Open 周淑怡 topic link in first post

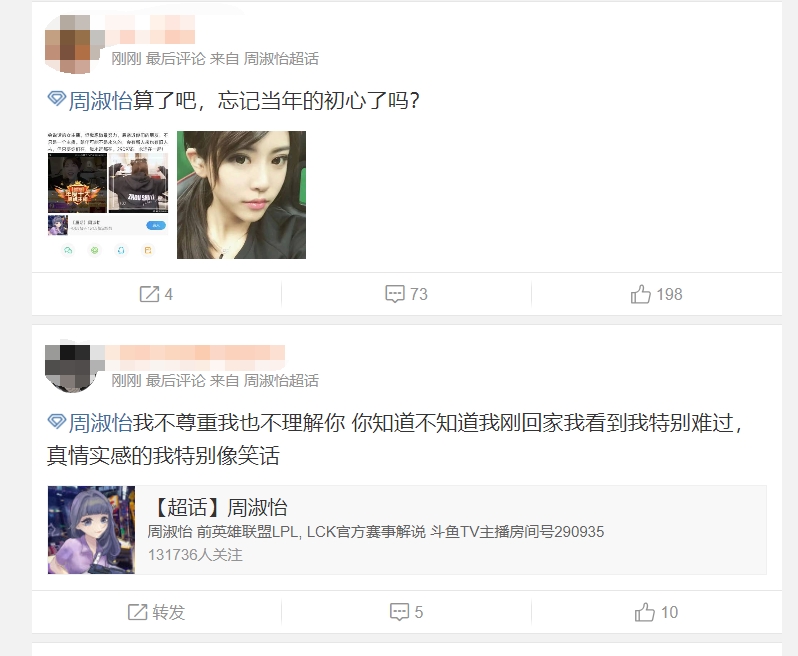[100, 100]
